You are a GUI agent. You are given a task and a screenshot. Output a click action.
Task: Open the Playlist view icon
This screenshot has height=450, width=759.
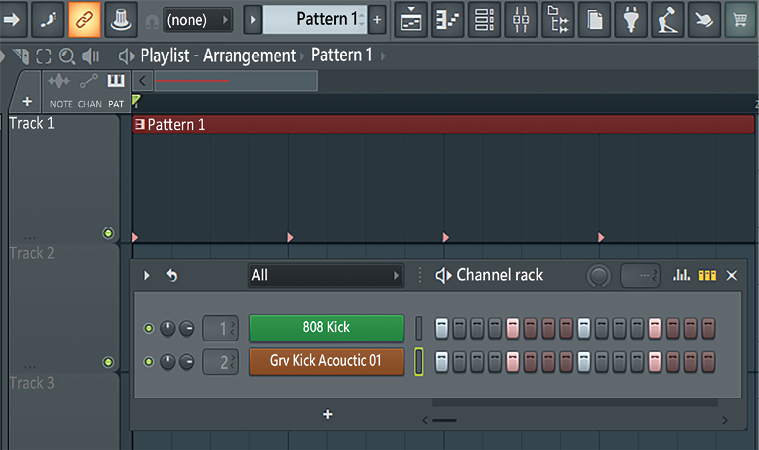coord(411,20)
